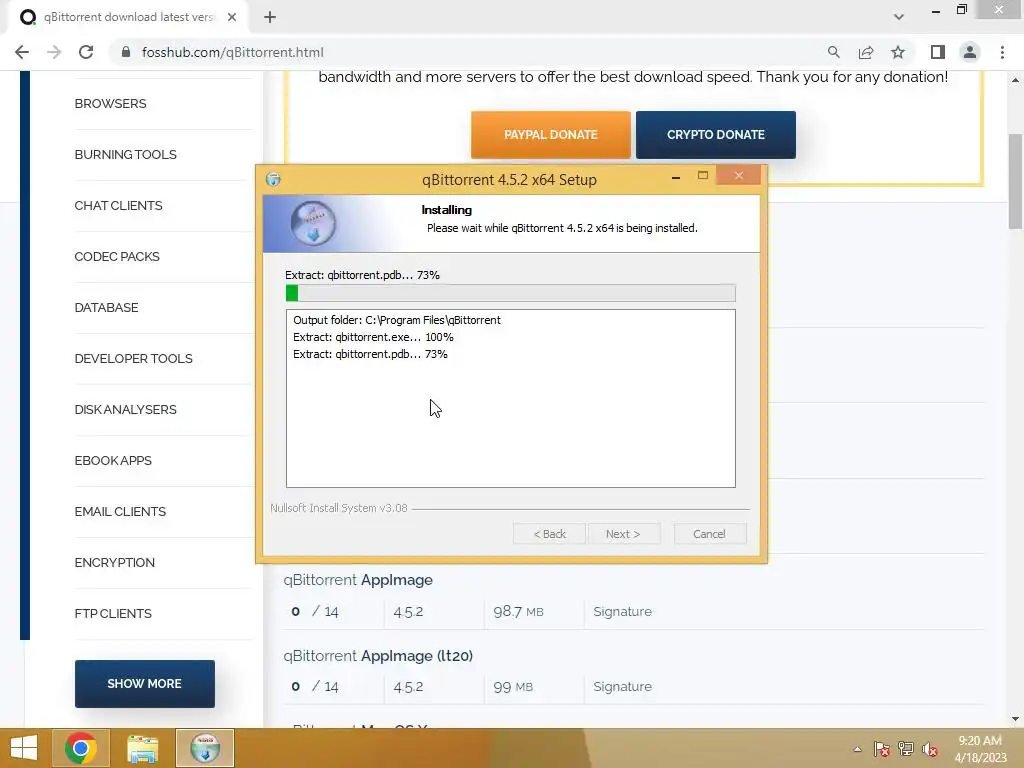
Task: Click qBittorrent AppImage download link
Action: click(x=358, y=580)
